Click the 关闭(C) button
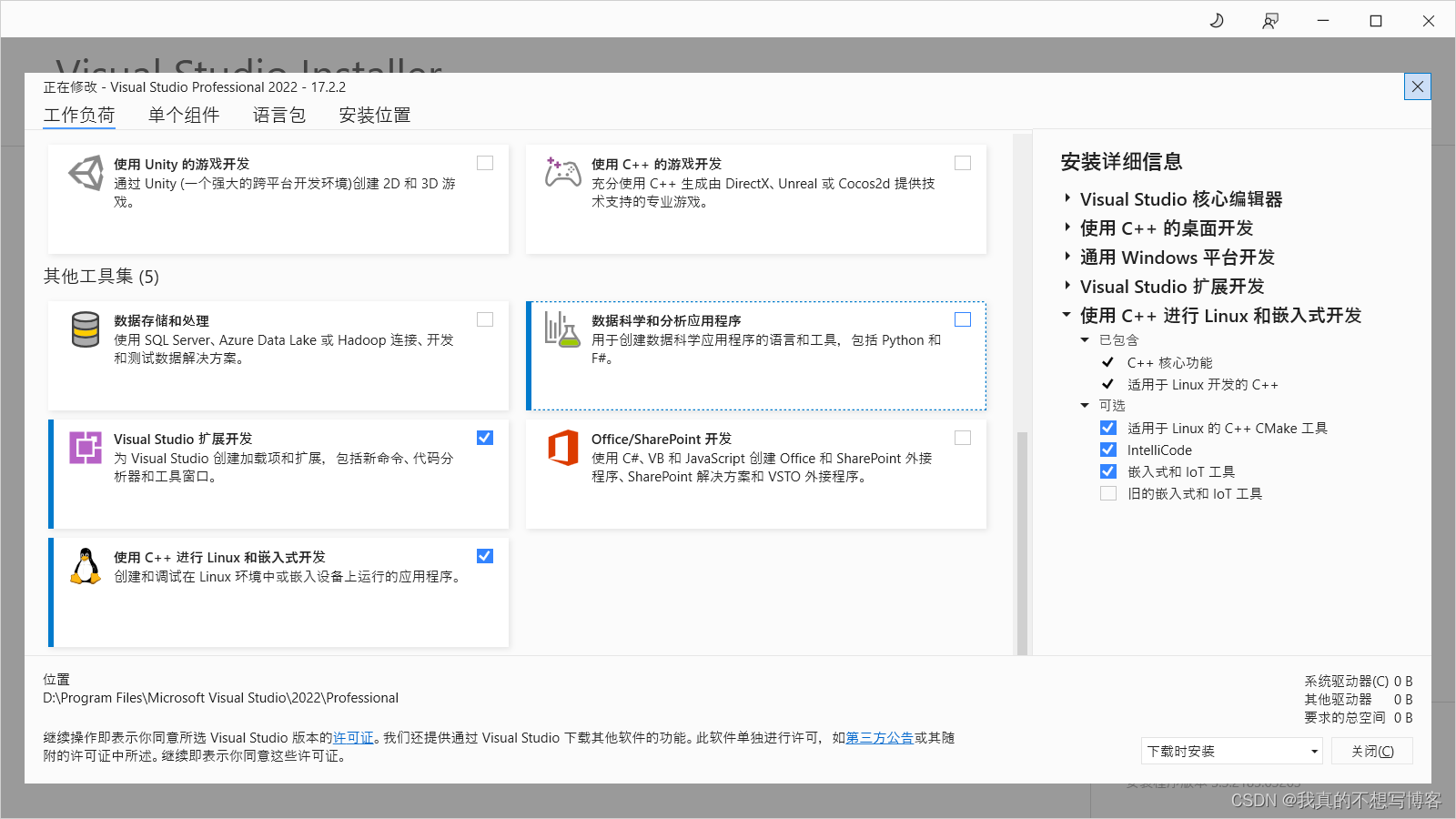Image resolution: width=1456 pixels, height=819 pixels. tap(1372, 751)
